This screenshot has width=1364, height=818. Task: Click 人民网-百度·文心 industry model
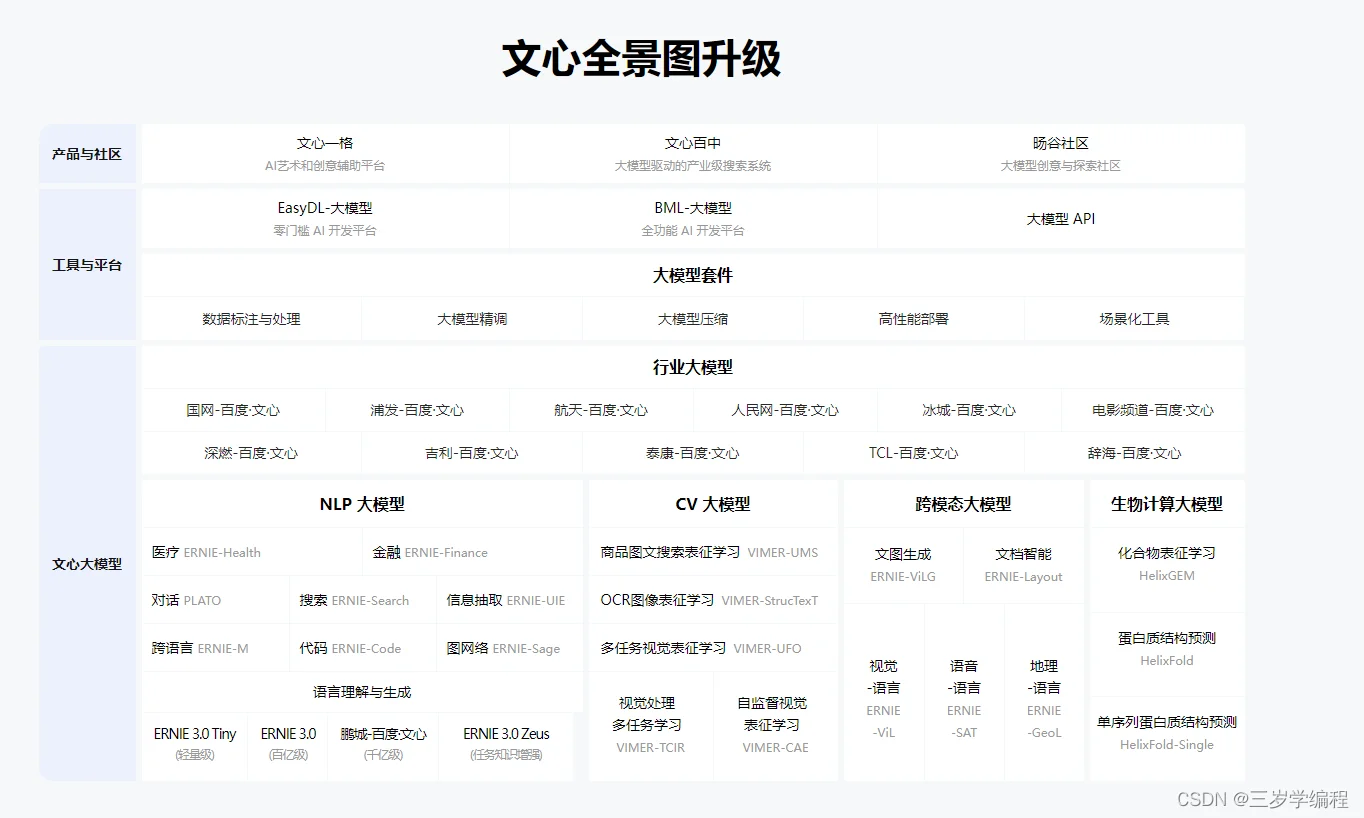(785, 410)
